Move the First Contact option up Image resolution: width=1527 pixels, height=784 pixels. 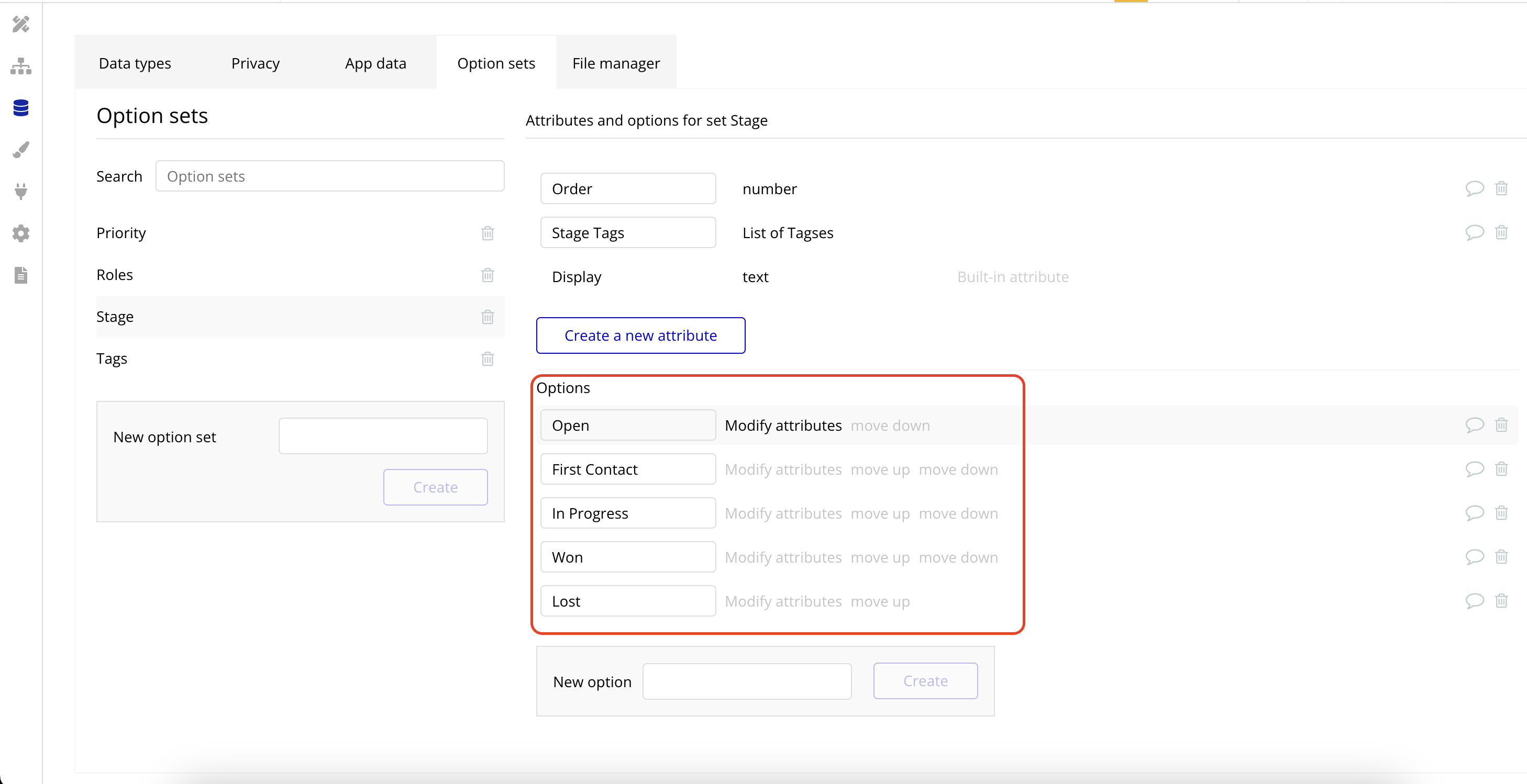tap(880, 469)
